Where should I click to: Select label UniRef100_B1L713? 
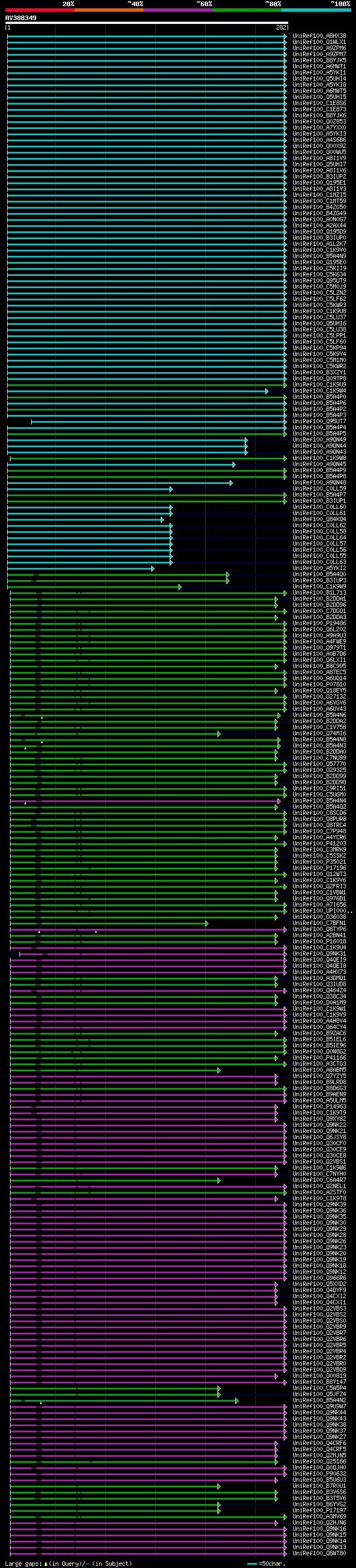coord(319,592)
